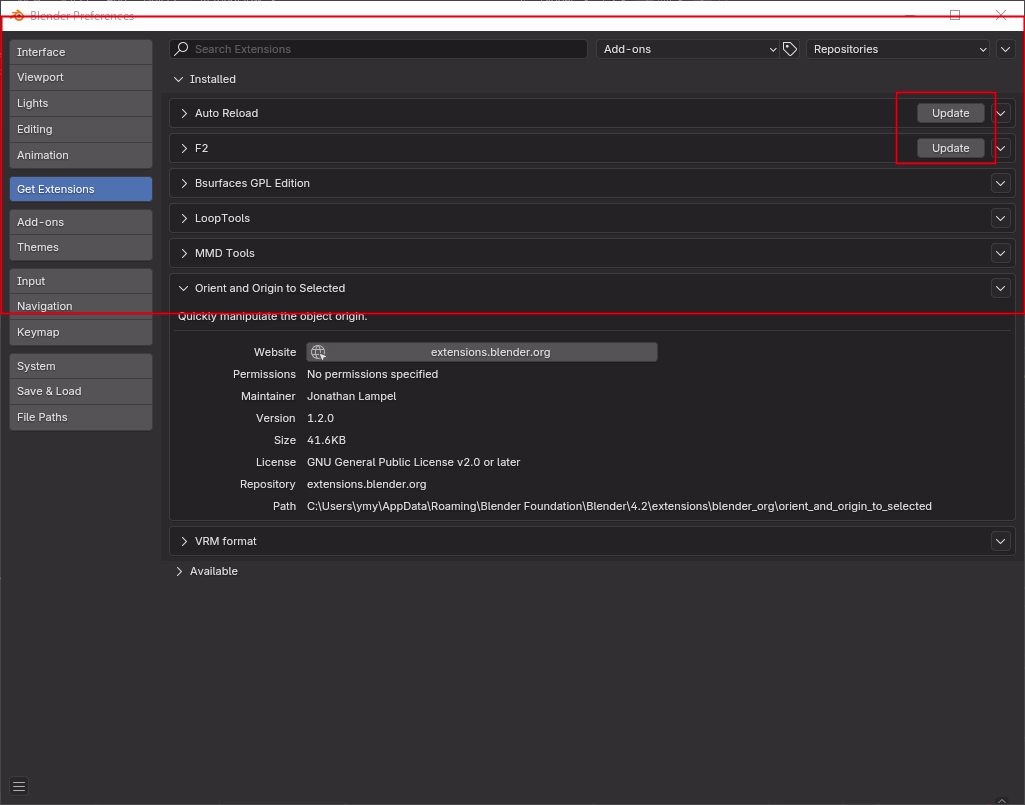Open Auto Reload options menu arrow

pyautogui.click(x=1001, y=113)
